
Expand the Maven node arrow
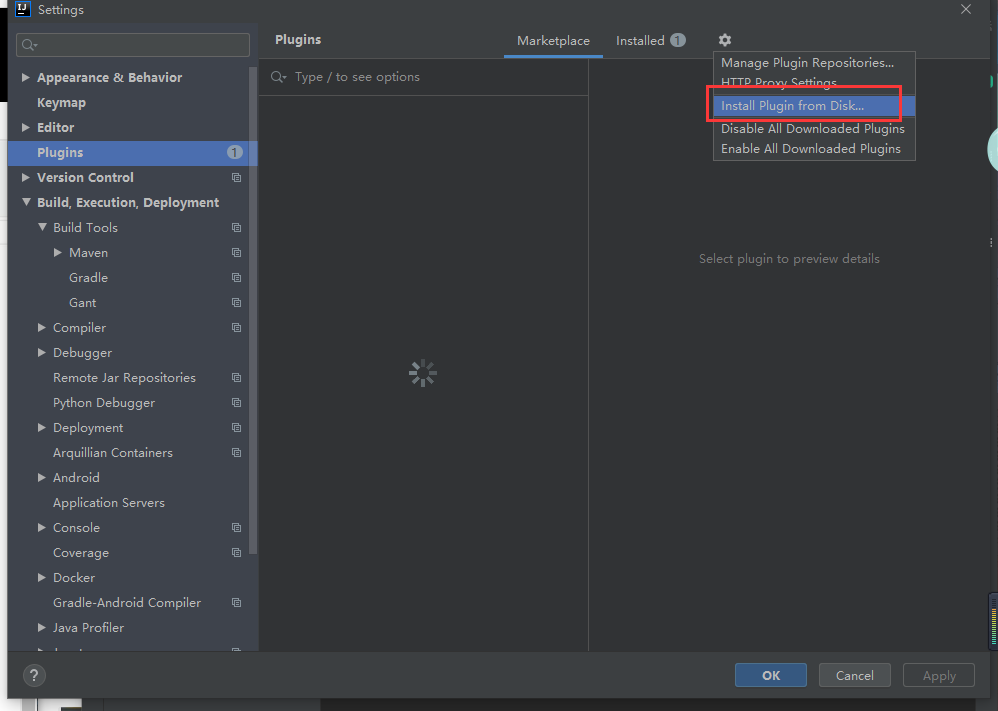[x=57, y=253]
